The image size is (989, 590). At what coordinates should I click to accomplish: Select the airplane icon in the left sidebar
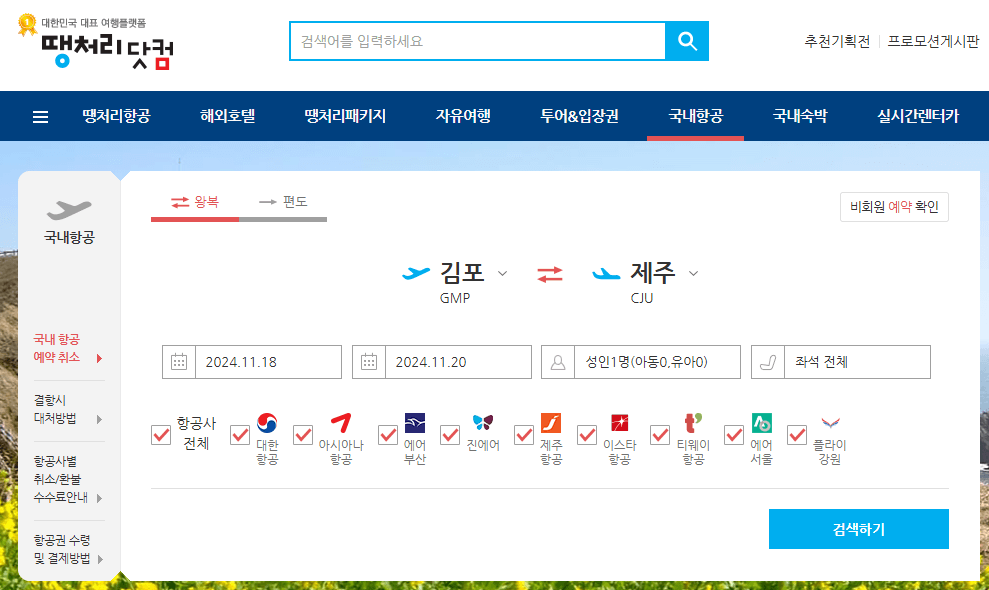(x=66, y=208)
